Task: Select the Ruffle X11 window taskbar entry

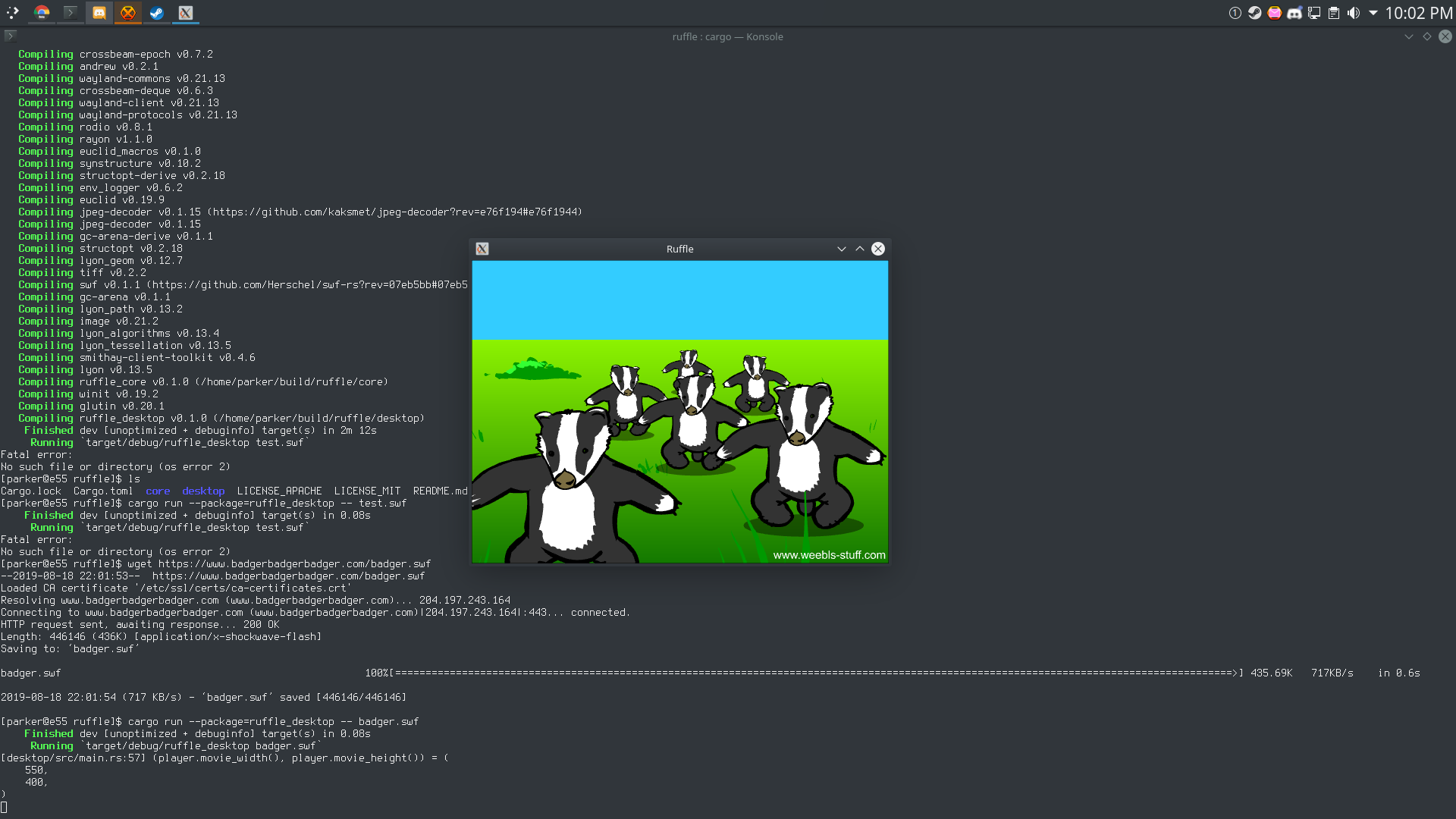Action: point(186,13)
